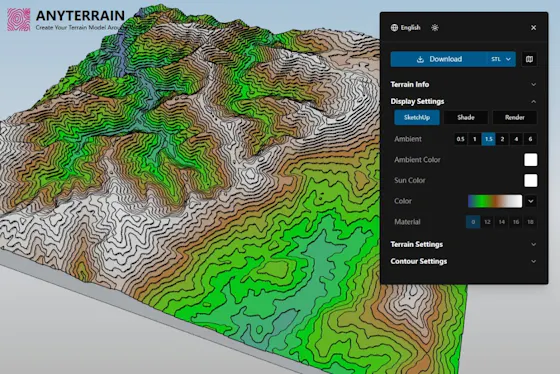560x374 pixels.
Task: Click the download arrow icon
Action: tap(420, 59)
